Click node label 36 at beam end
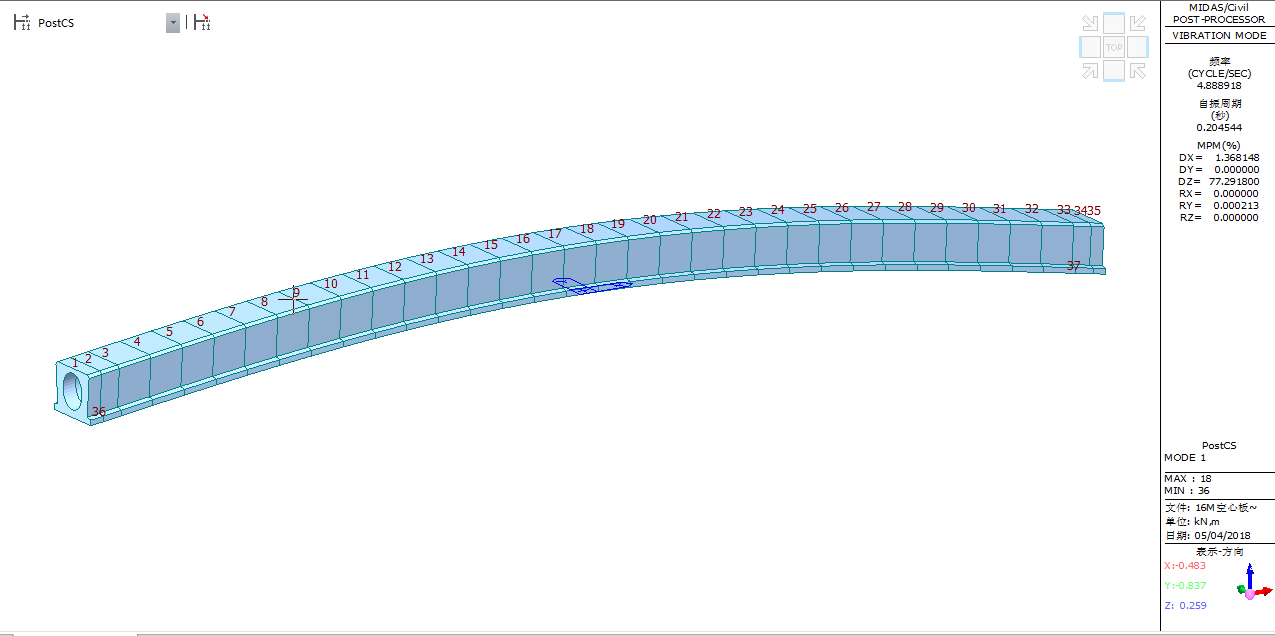This screenshot has width=1275, height=636. 98,412
